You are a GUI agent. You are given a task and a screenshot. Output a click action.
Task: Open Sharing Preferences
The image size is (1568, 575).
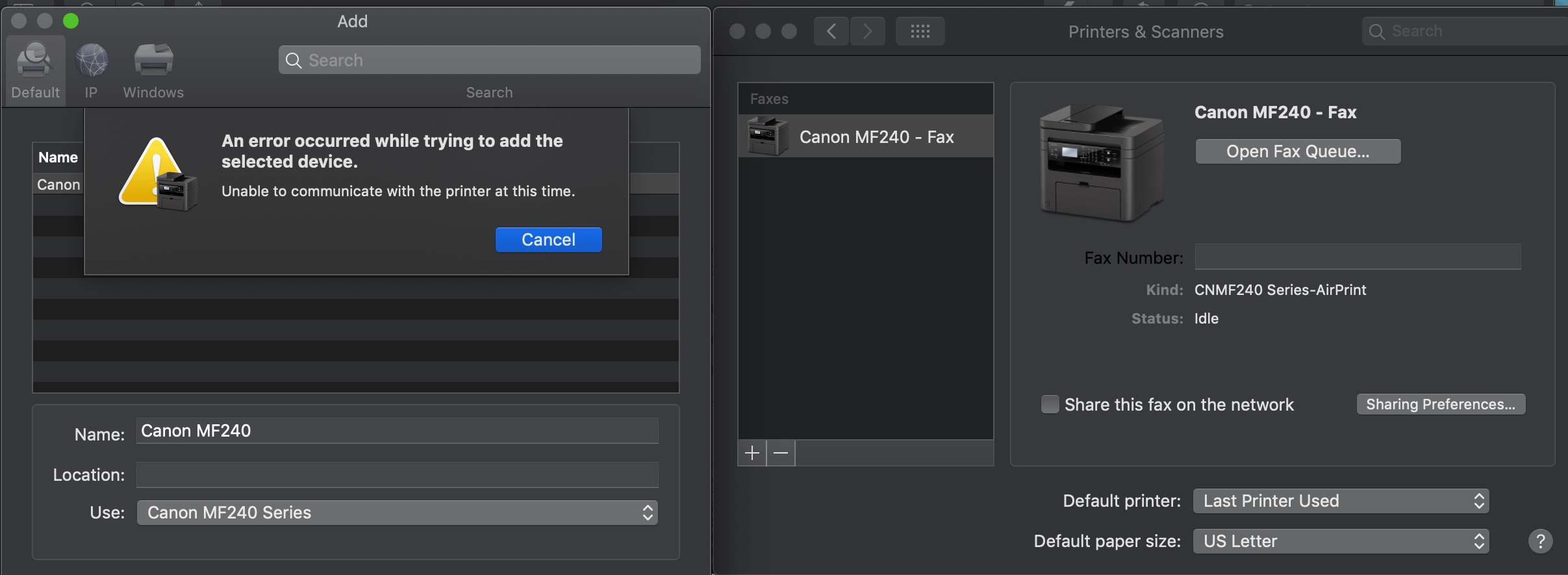click(x=1441, y=404)
